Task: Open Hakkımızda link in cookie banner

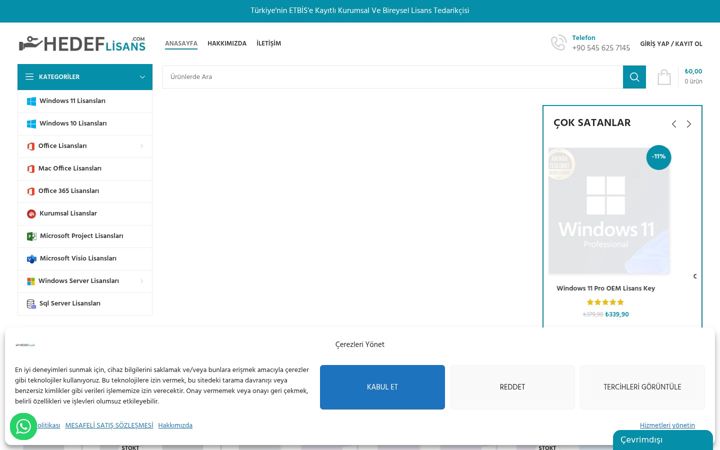Action: point(175,426)
